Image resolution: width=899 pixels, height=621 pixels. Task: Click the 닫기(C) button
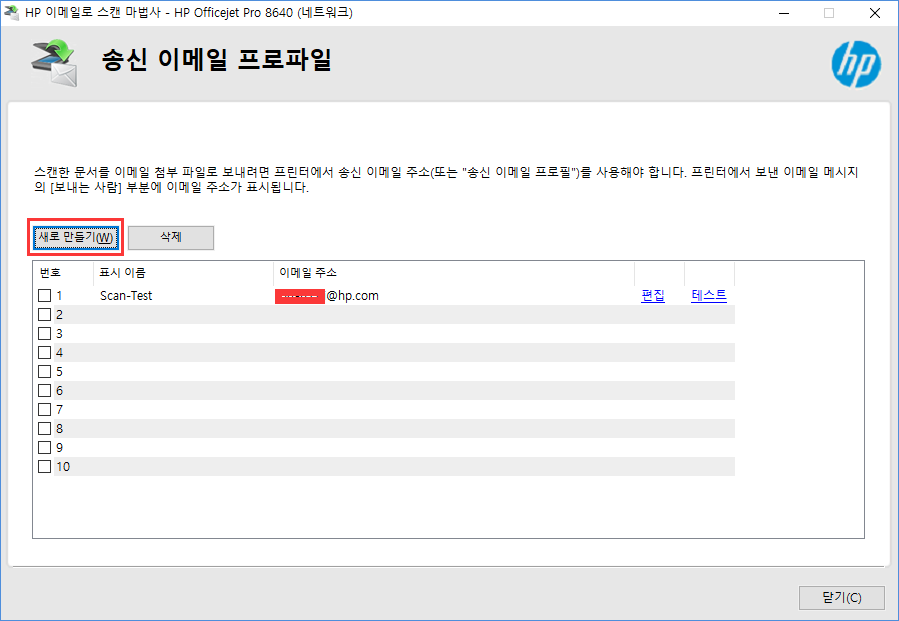[842, 597]
